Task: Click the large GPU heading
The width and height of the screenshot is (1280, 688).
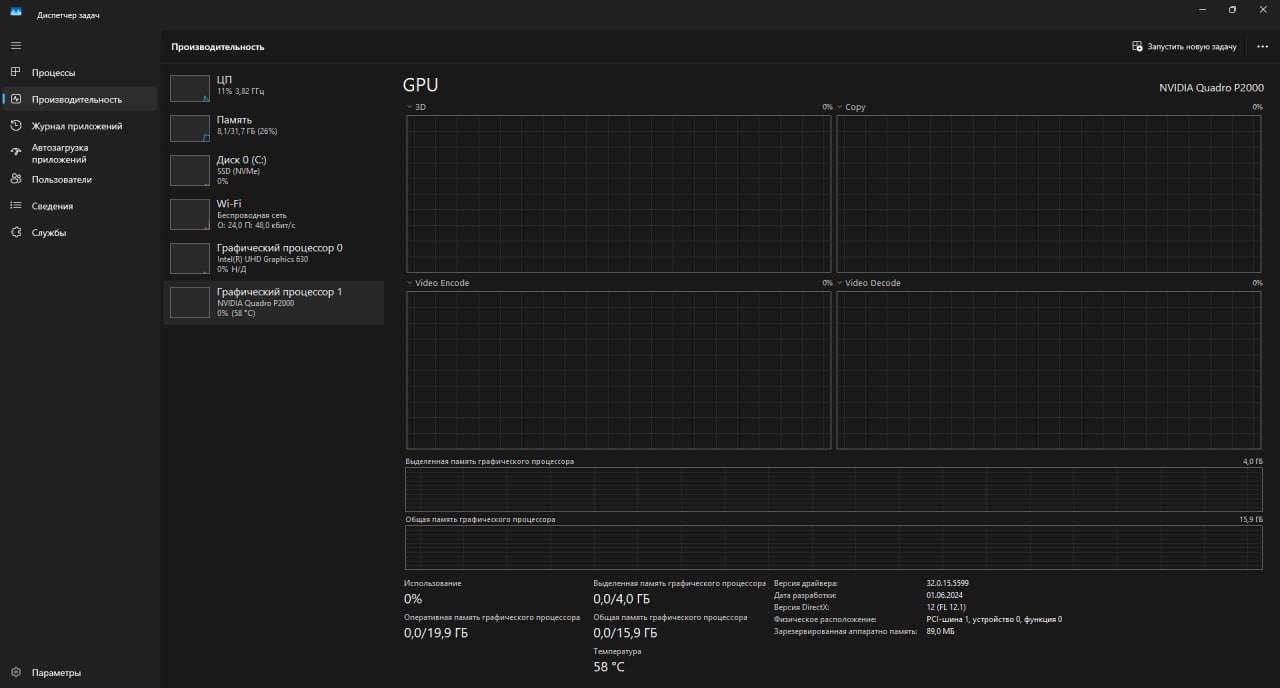Action: [420, 86]
